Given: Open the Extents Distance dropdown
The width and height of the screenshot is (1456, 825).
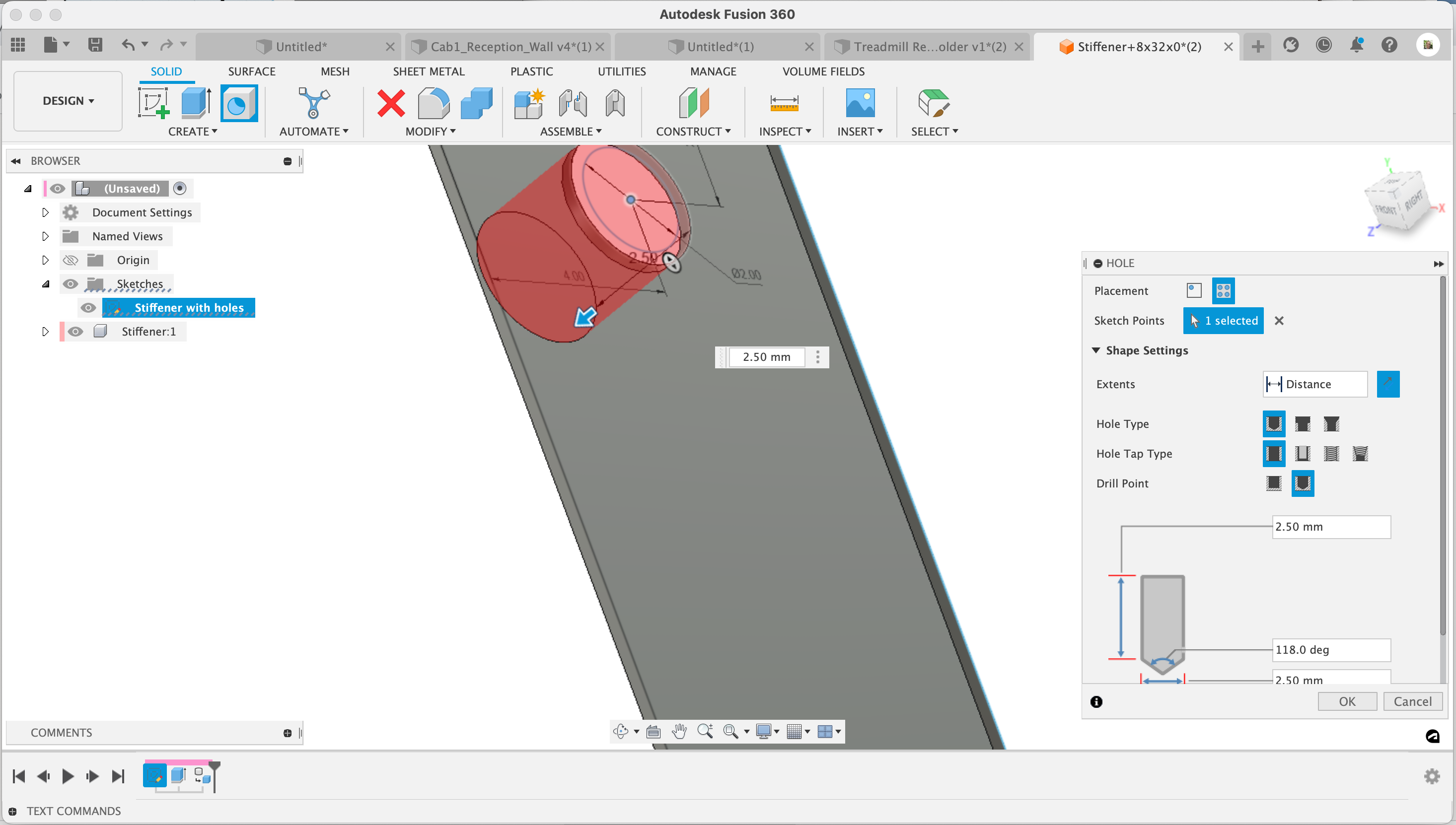Looking at the screenshot, I should (x=1314, y=384).
